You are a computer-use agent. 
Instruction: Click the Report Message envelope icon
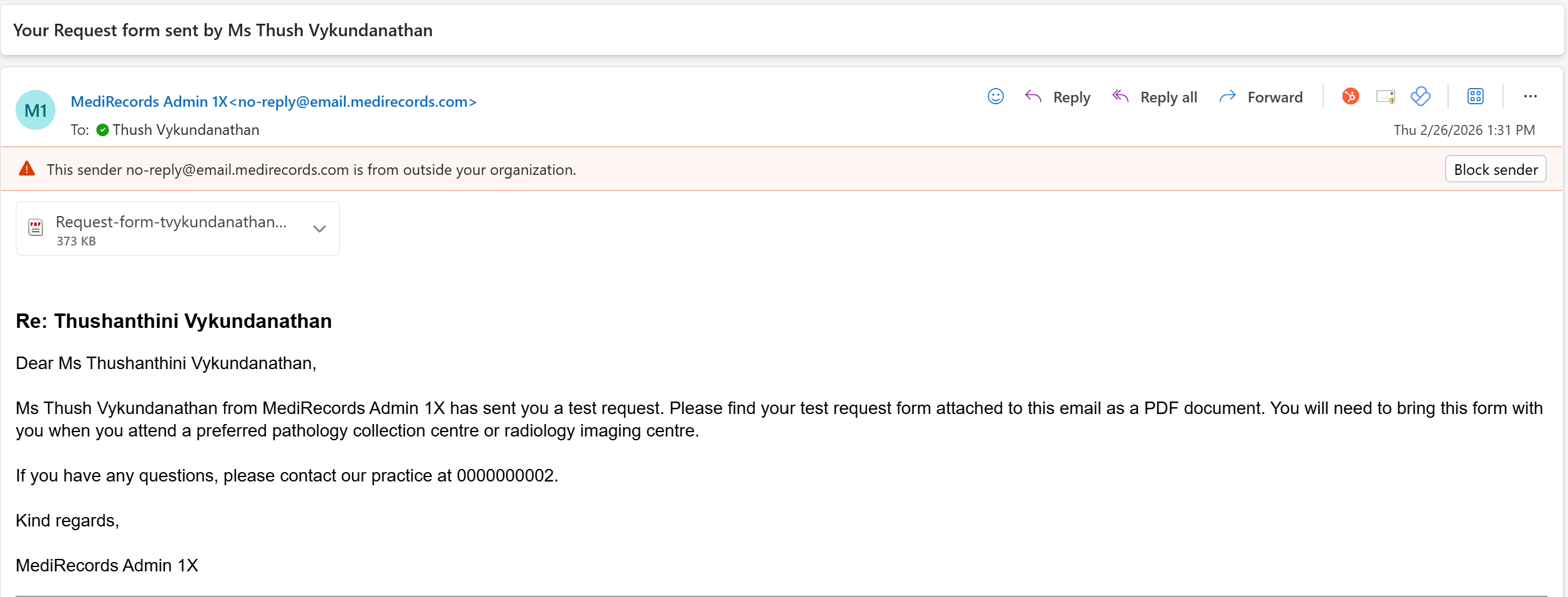pyautogui.click(x=1386, y=97)
